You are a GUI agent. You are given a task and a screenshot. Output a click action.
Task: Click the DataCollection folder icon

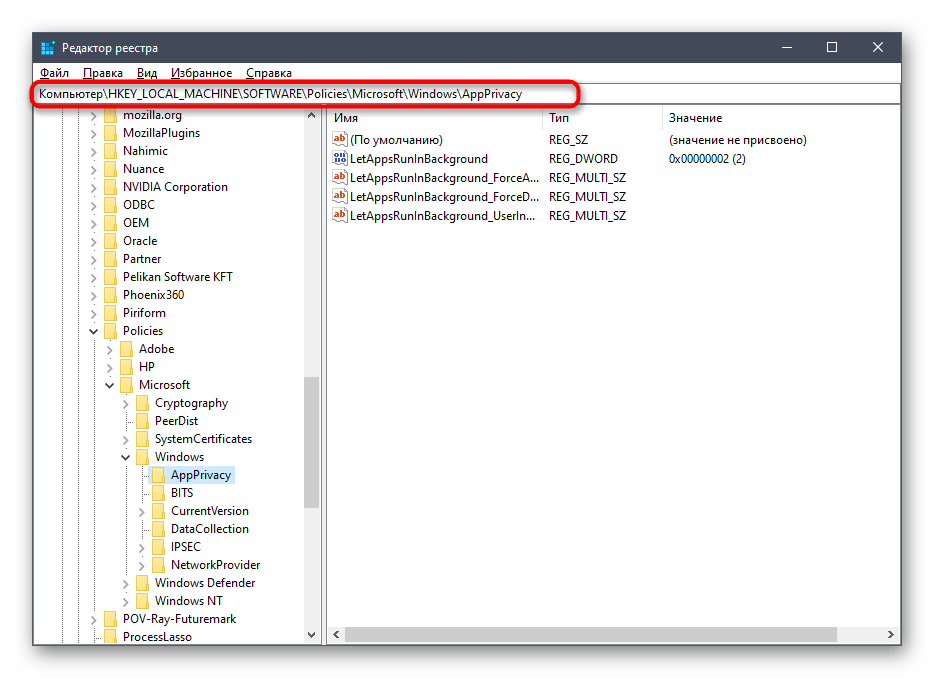pyautogui.click(x=159, y=529)
